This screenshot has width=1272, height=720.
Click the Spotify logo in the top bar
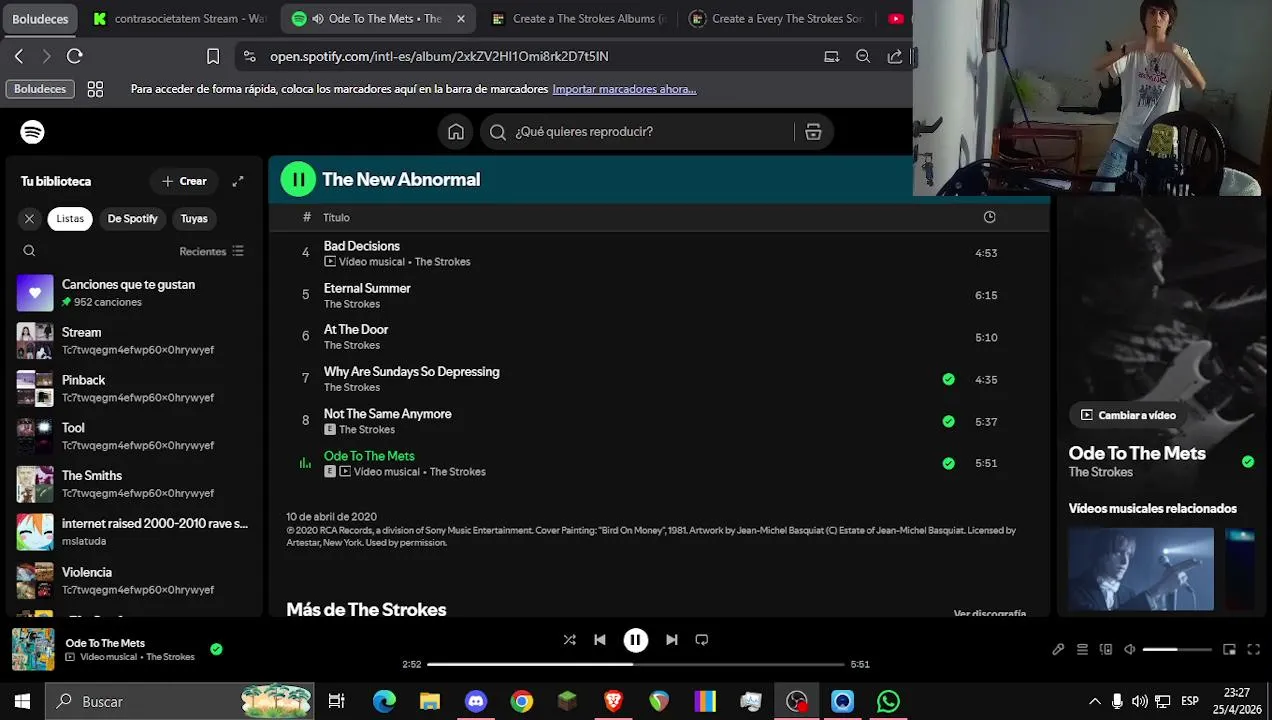coord(32,132)
